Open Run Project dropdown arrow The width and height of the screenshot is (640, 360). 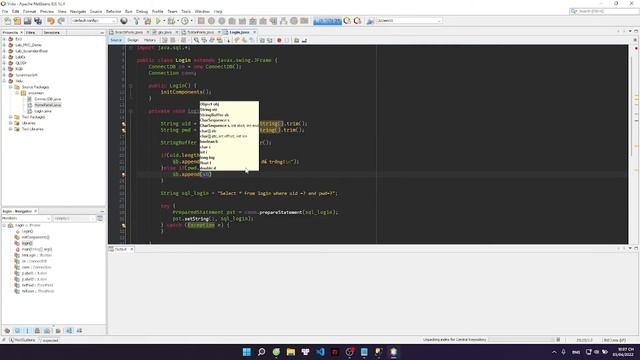[x=164, y=21]
